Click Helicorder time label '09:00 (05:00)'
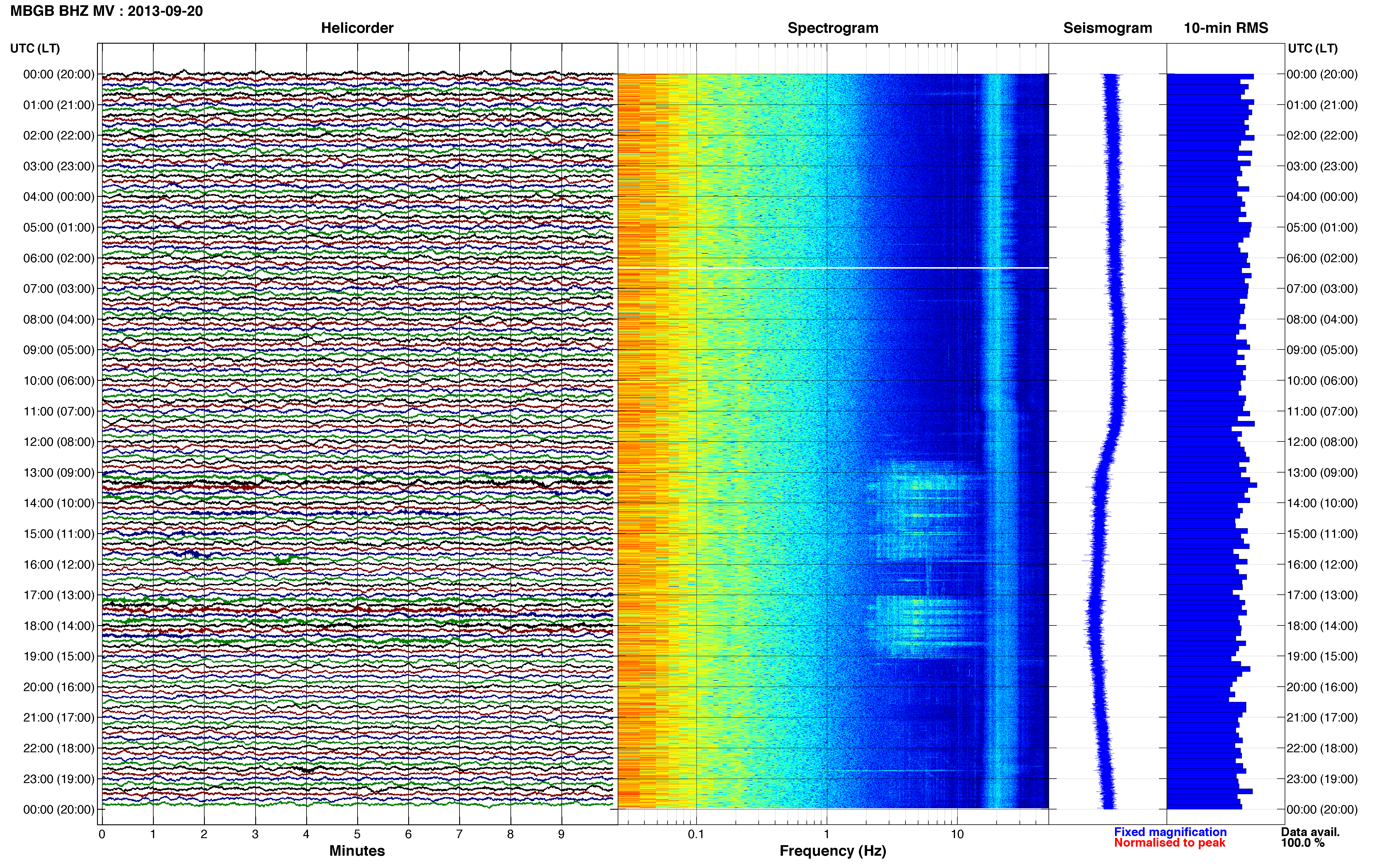 (59, 350)
